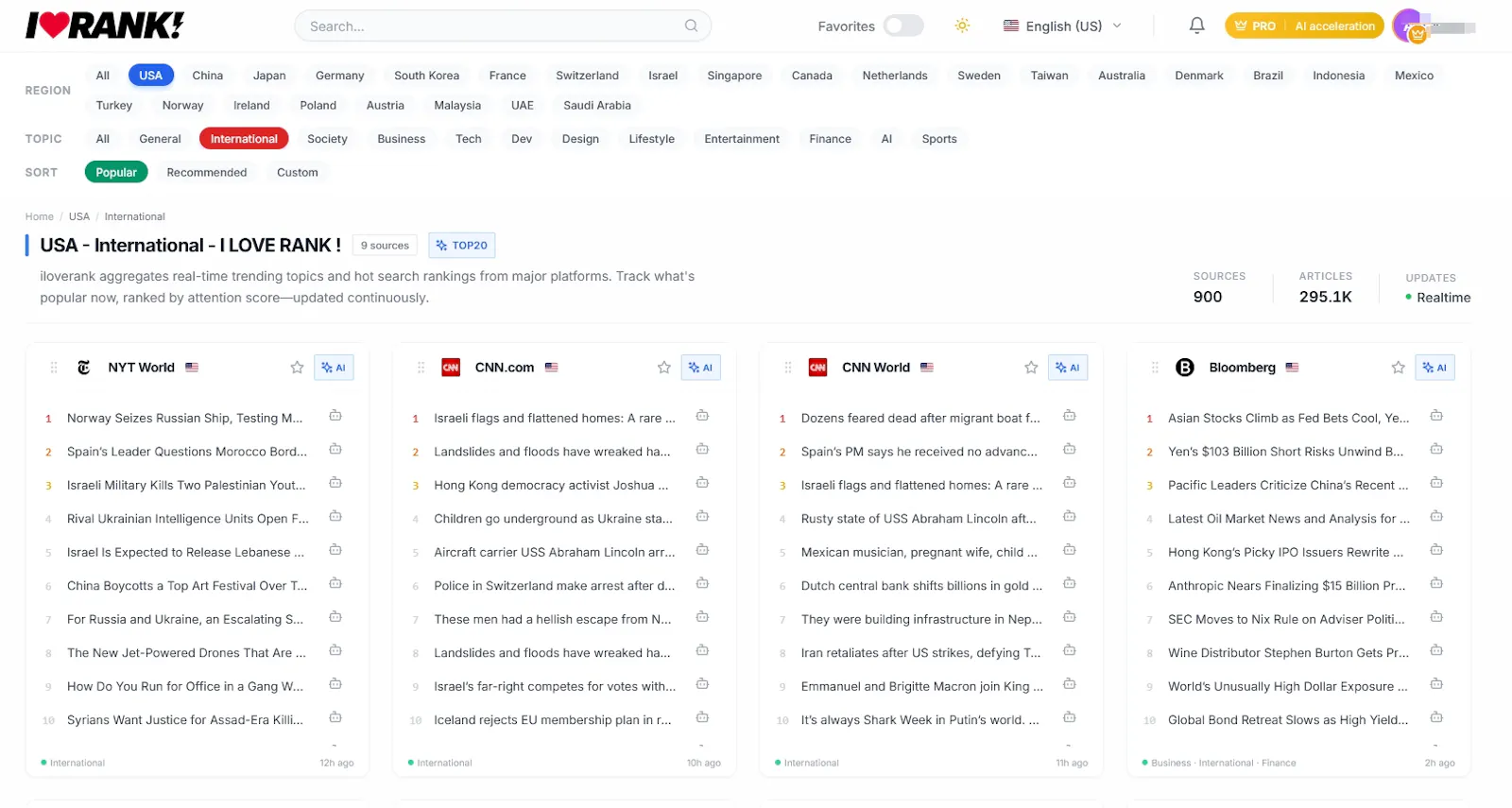Screen dimensions: 1512x808
Task: Click robot icon beside Spain's Leader Questions Morocco
Action: [335, 450]
